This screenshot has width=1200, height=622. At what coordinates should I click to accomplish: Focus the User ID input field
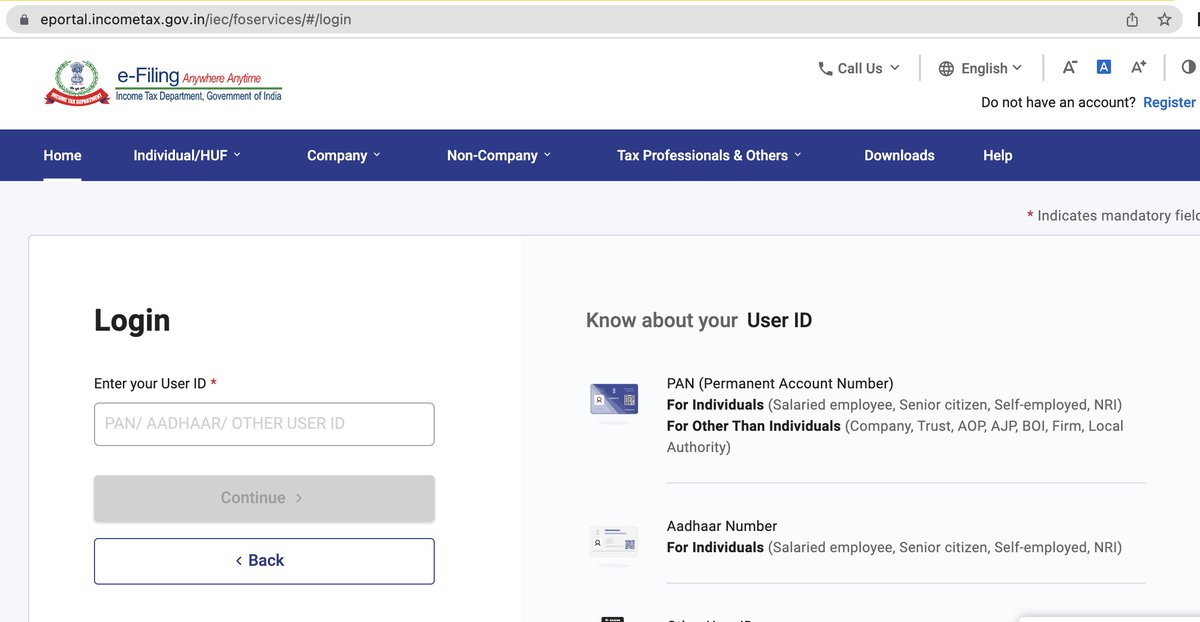point(264,424)
